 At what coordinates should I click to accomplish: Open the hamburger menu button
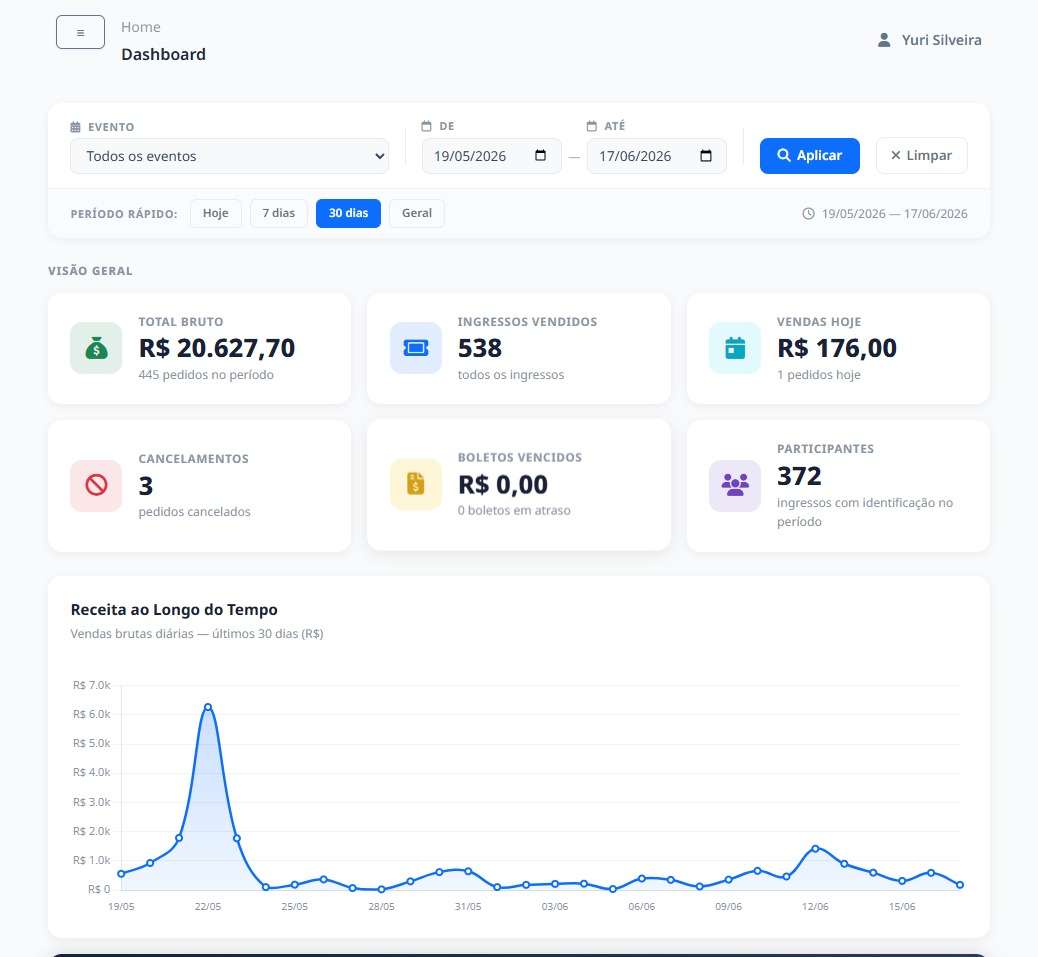(x=80, y=32)
